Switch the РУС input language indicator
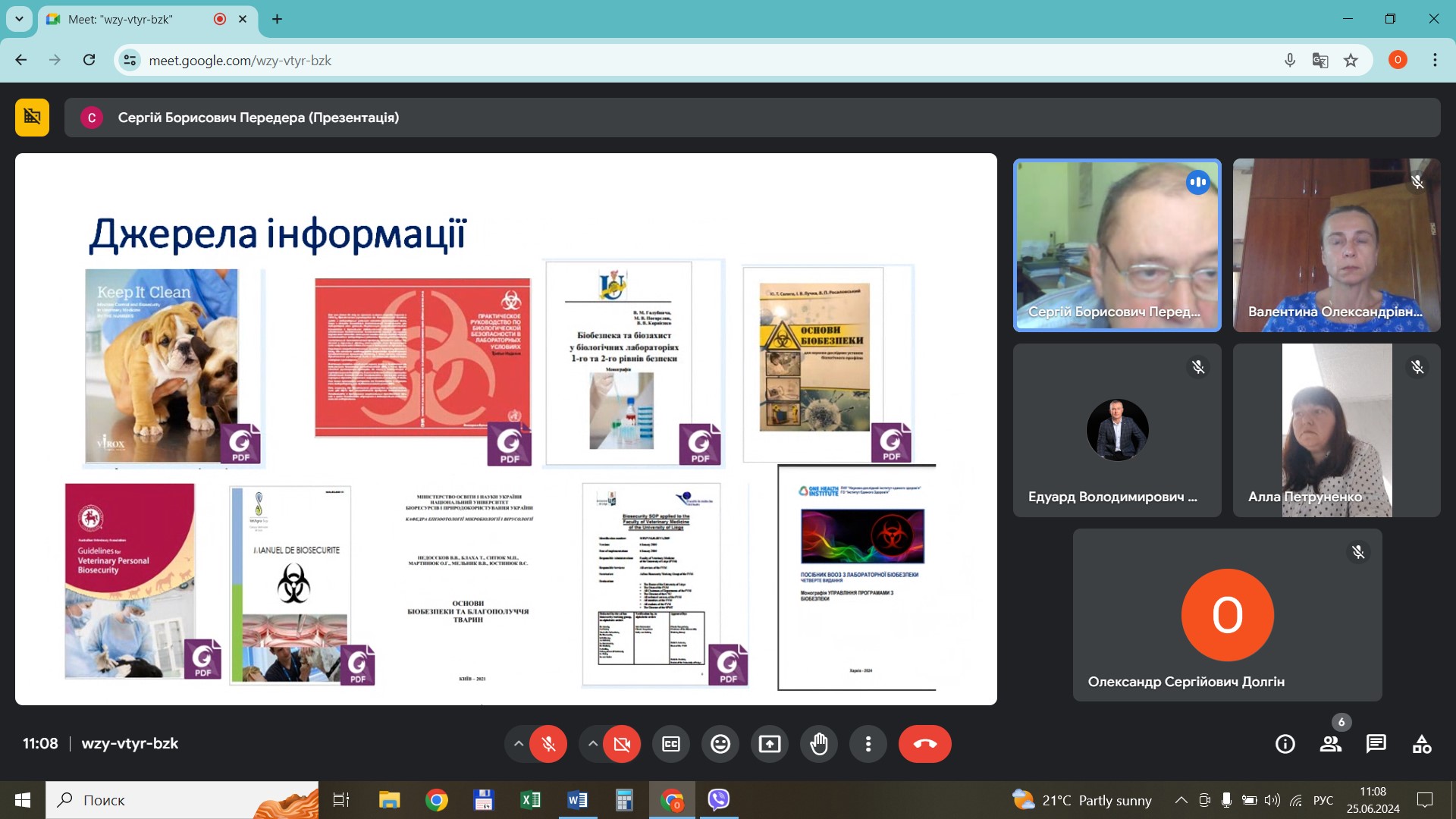The width and height of the screenshot is (1456, 819). (1323, 800)
